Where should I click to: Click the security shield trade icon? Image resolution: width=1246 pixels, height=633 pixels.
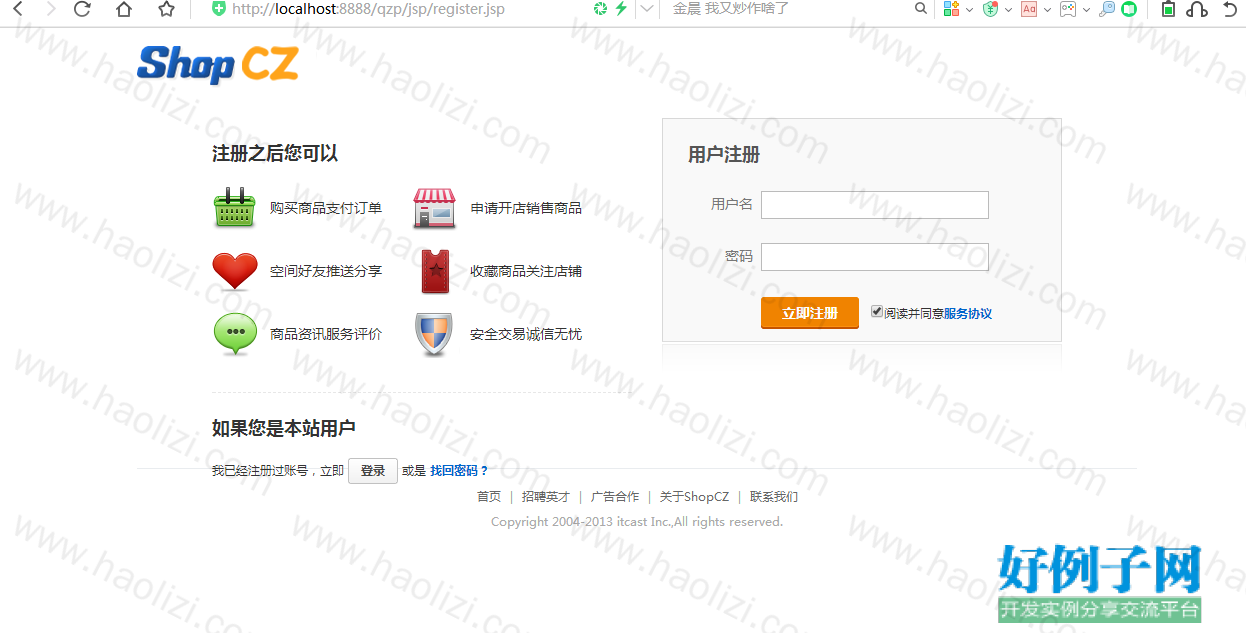click(434, 334)
